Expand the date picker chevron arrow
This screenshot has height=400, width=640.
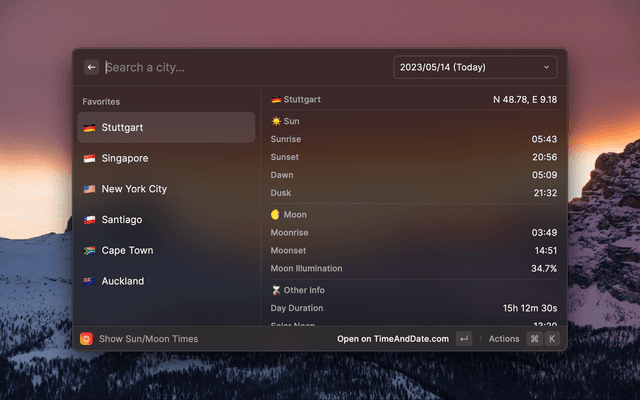547,67
